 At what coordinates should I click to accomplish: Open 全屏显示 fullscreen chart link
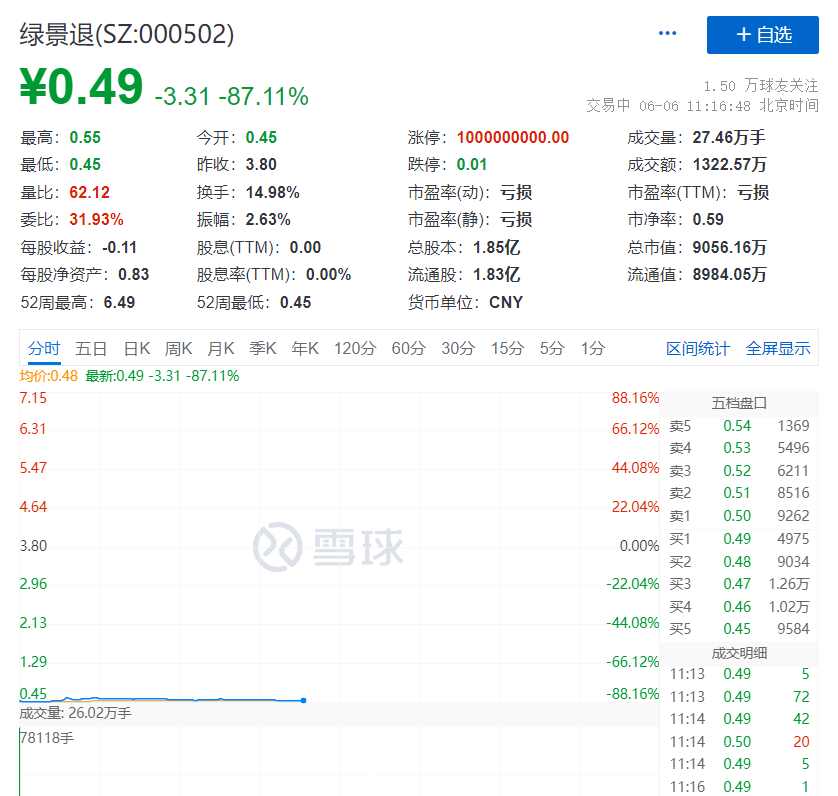point(778,349)
